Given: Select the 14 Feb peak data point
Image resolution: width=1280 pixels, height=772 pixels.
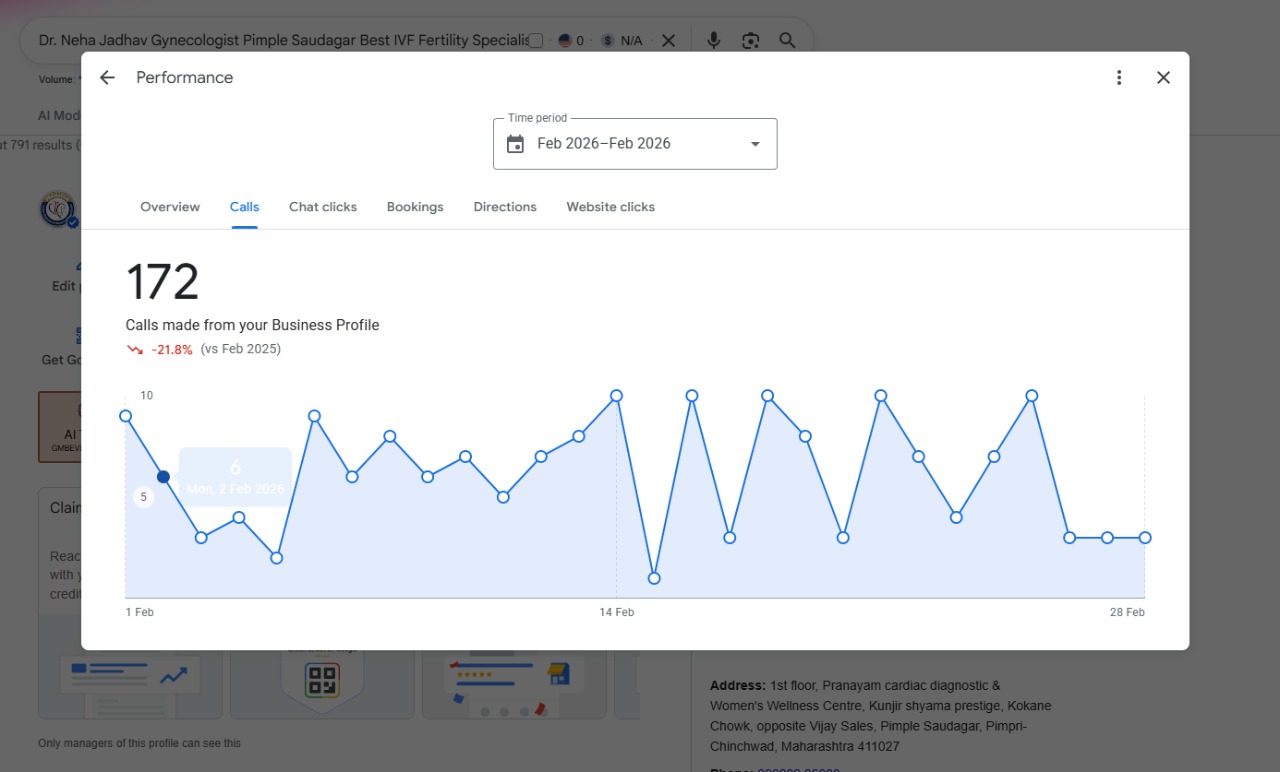Looking at the screenshot, I should click(x=616, y=396).
